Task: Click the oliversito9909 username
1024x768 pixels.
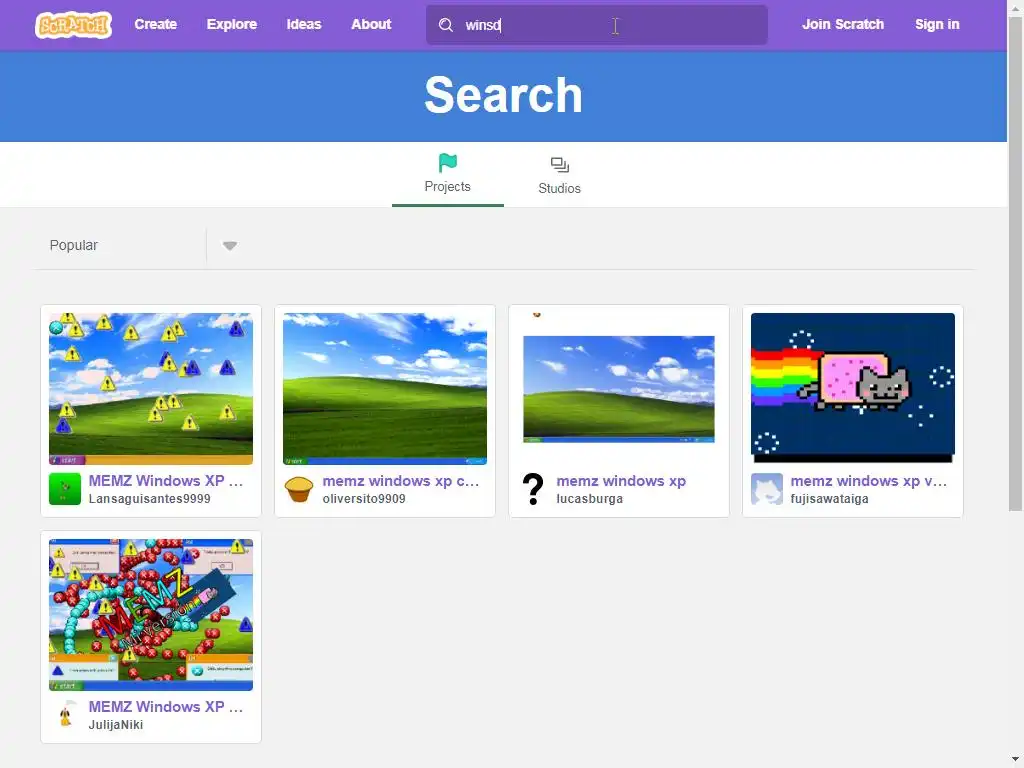Action: coord(364,499)
